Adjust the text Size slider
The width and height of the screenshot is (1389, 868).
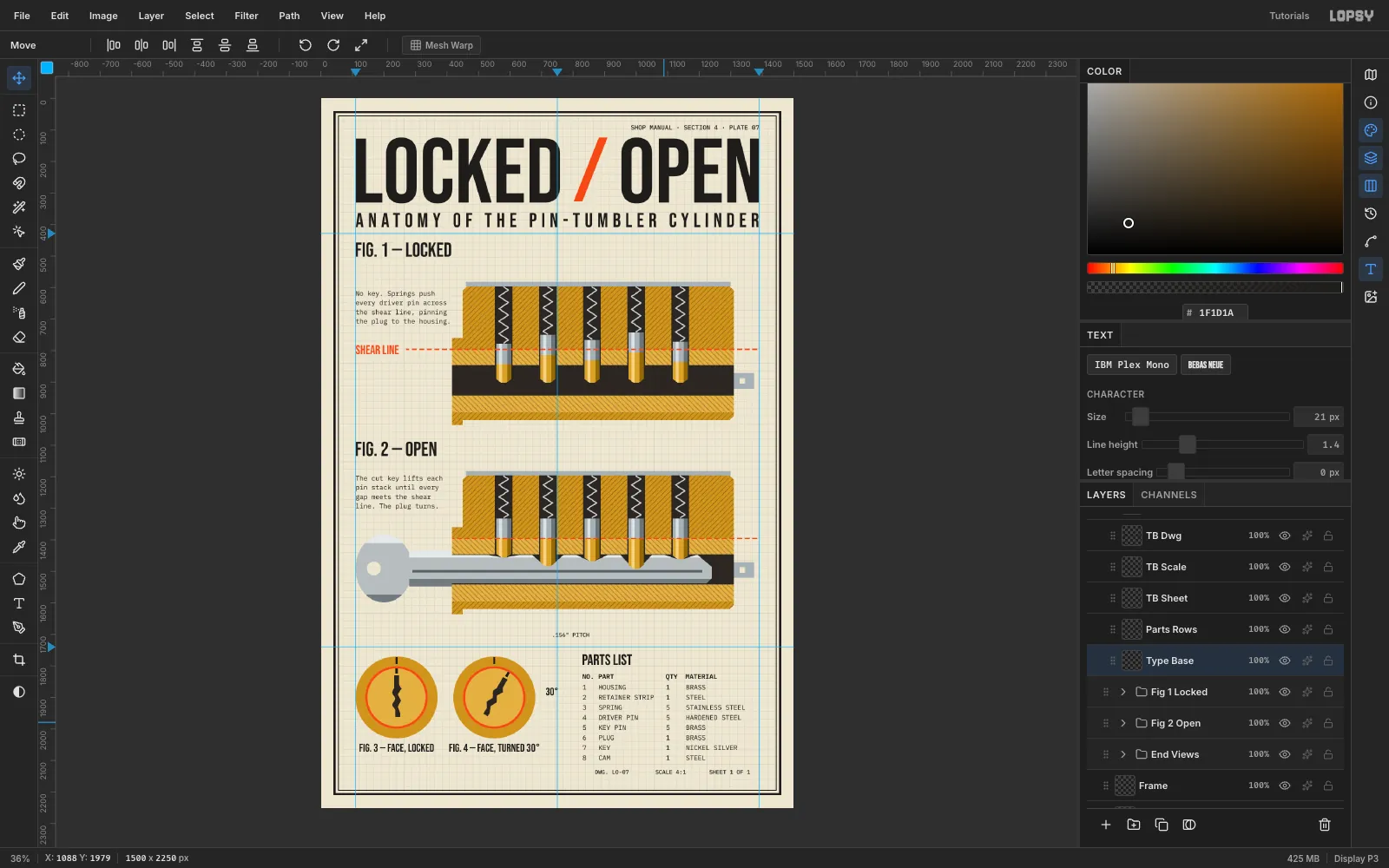click(x=1207, y=417)
